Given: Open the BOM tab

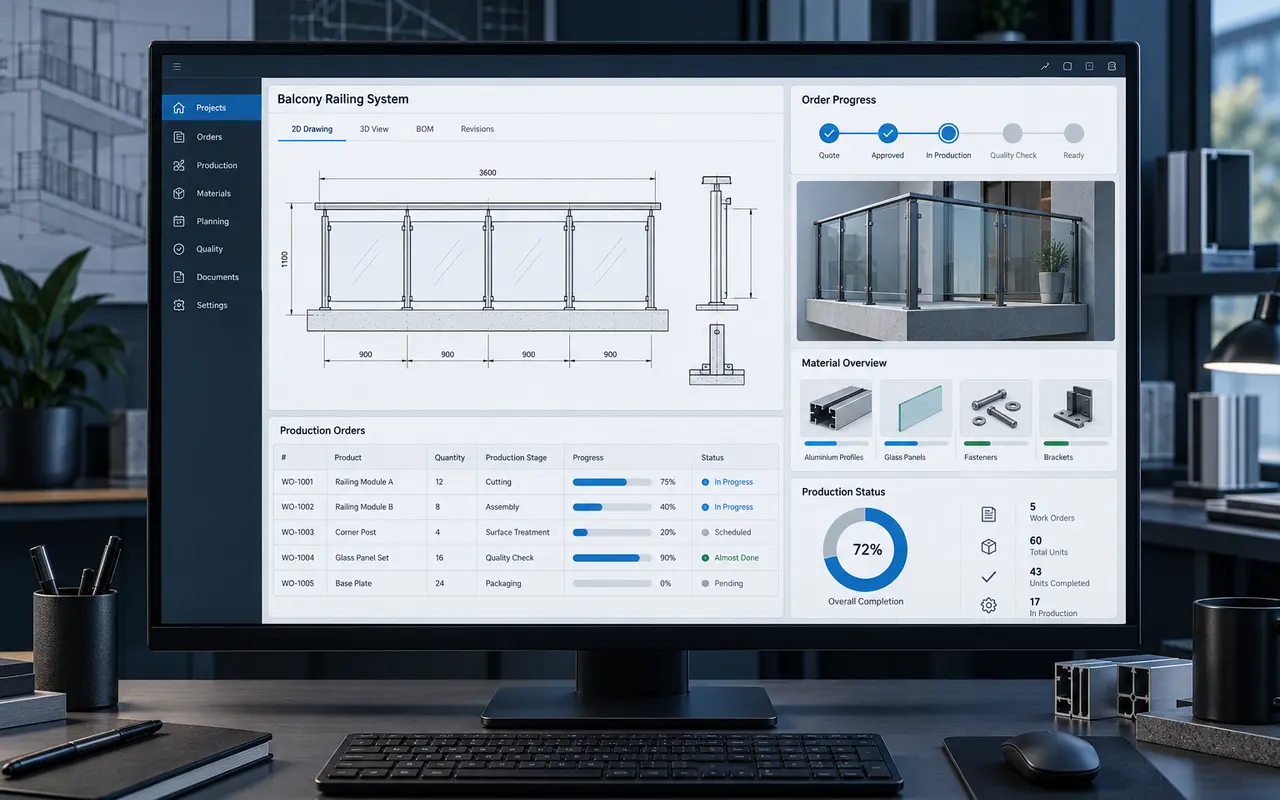Looking at the screenshot, I should [x=425, y=129].
